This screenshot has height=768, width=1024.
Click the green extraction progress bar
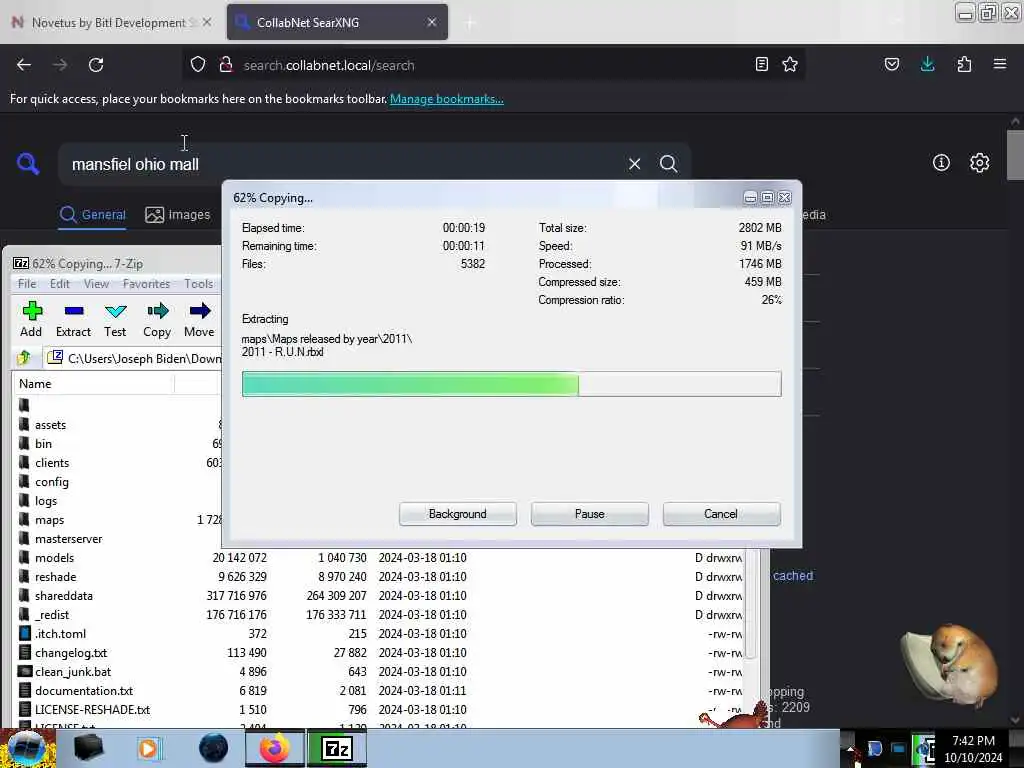511,384
